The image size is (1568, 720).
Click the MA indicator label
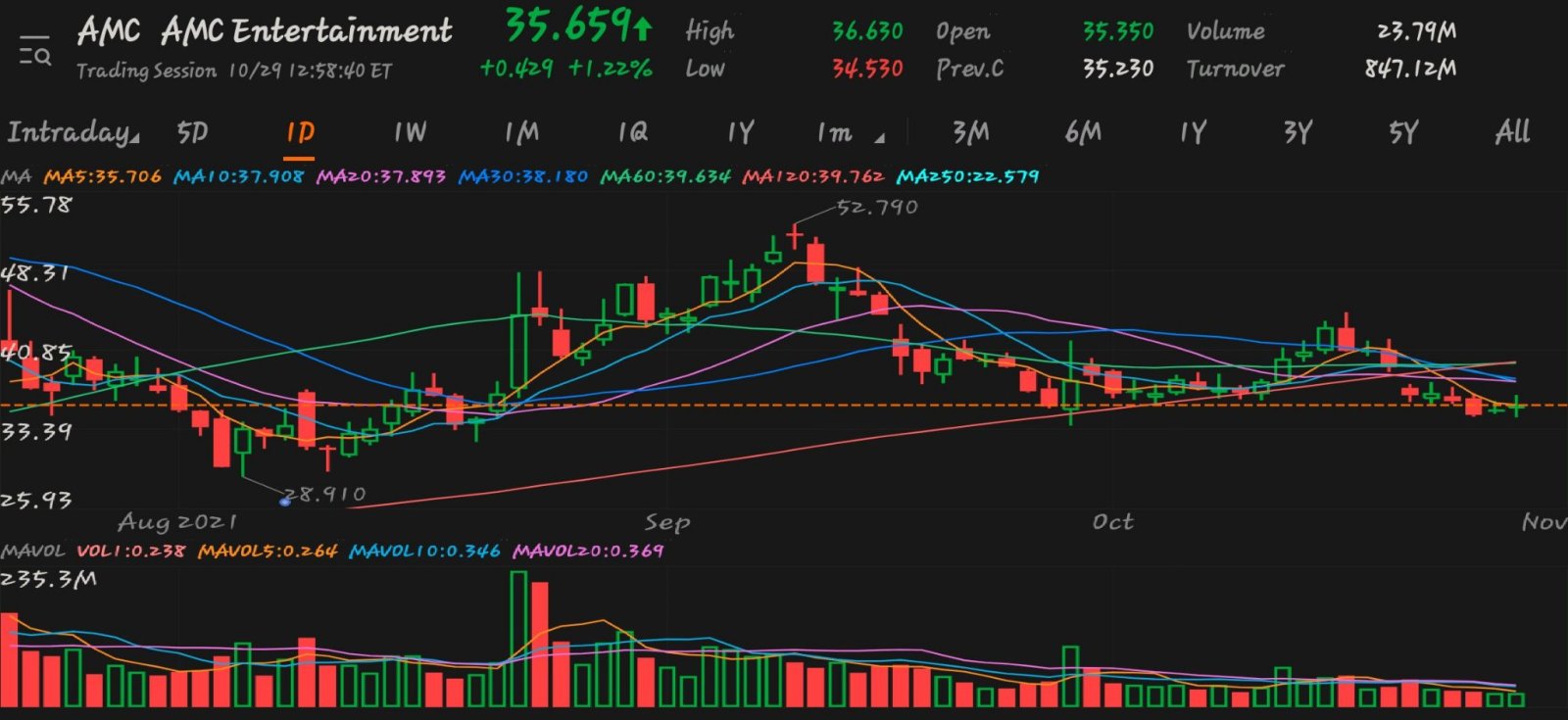pos(17,176)
